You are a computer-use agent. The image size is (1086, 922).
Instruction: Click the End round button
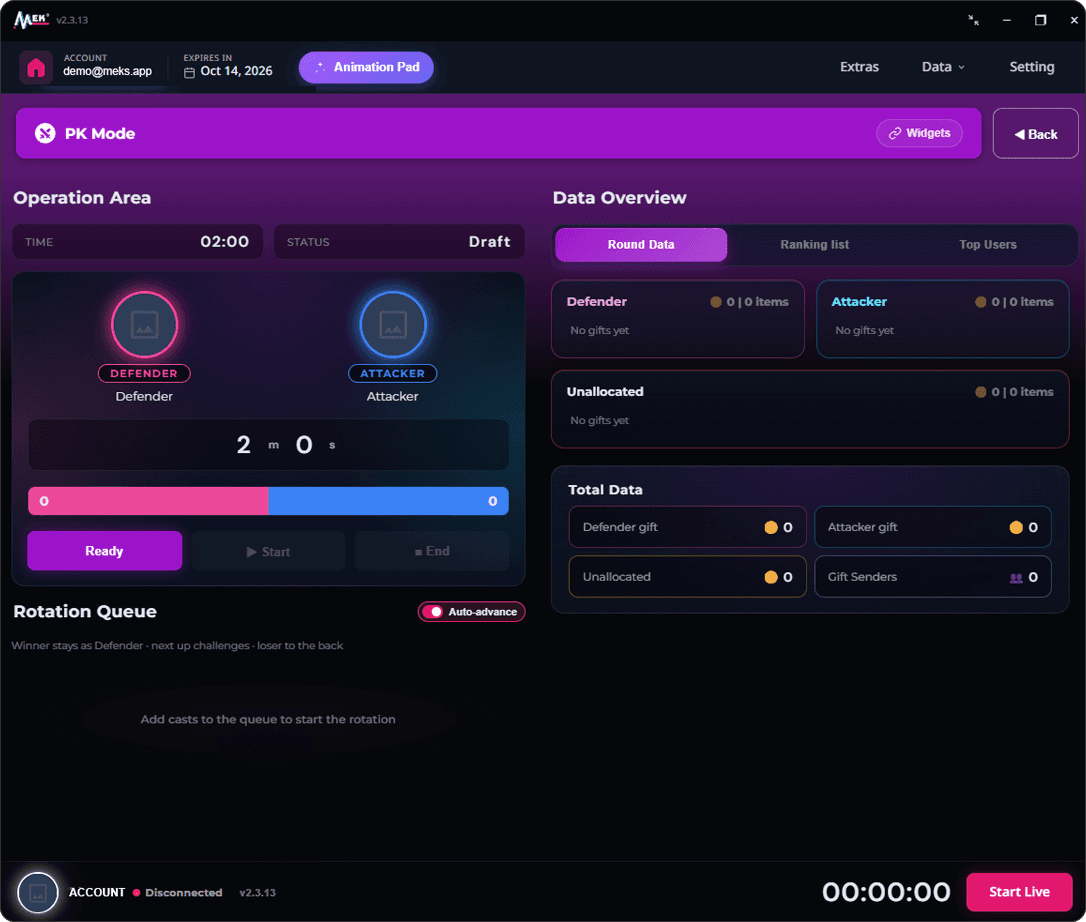tap(432, 551)
